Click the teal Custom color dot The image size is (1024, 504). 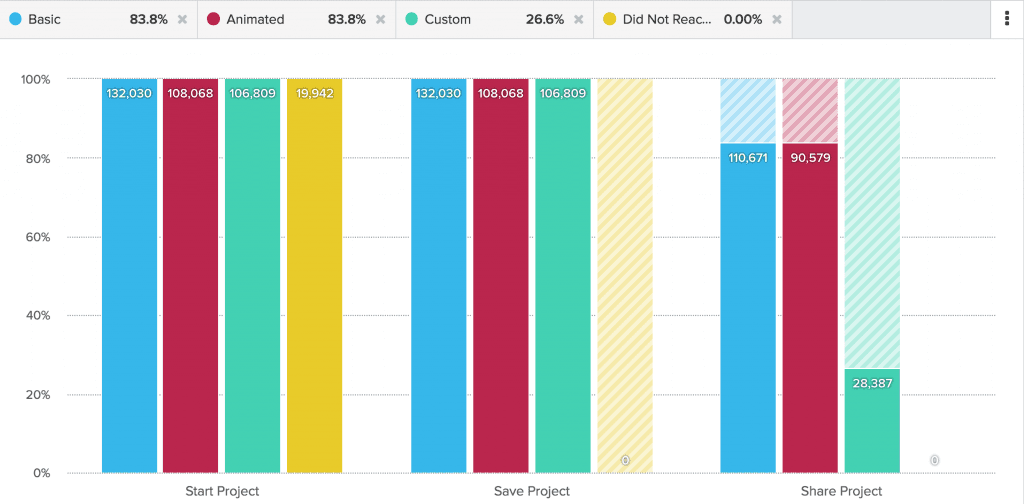click(411, 19)
